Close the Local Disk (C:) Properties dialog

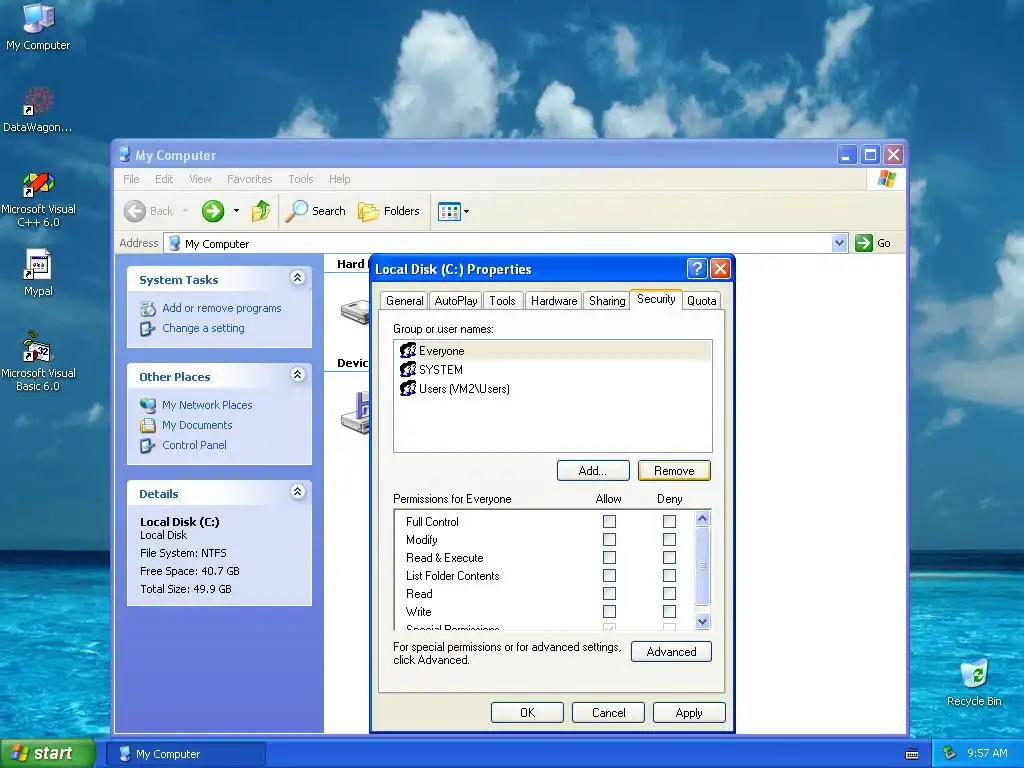coord(720,268)
